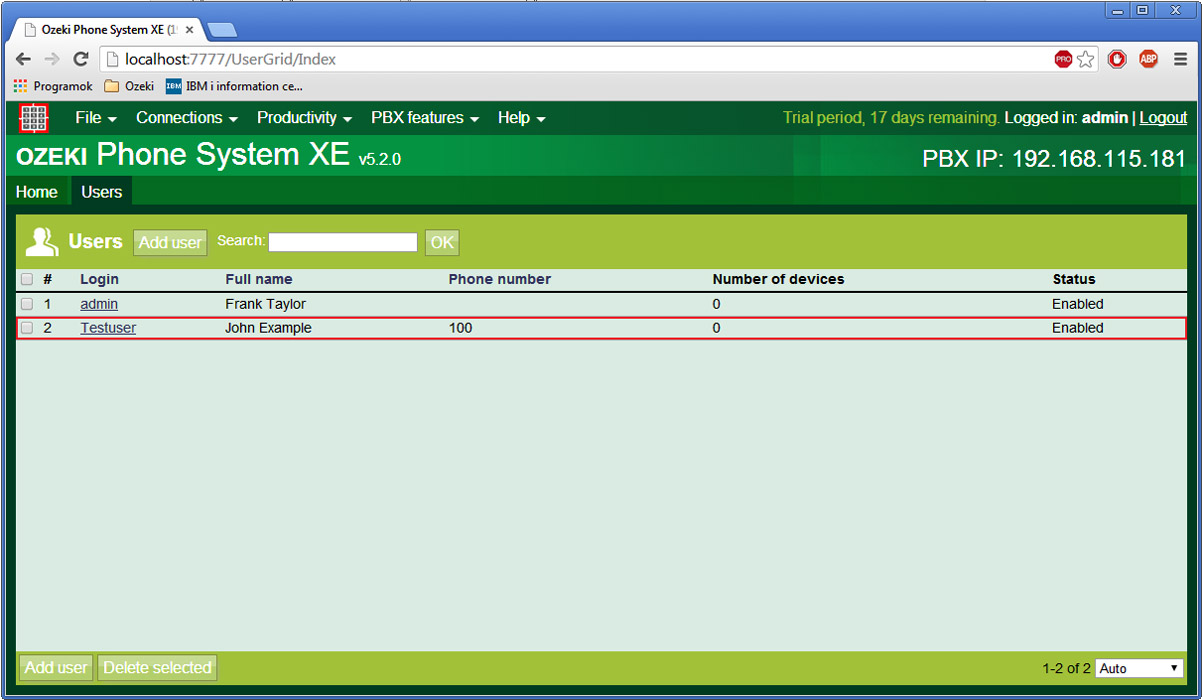Click Add user button beside Users title
Image resolution: width=1202 pixels, height=700 pixels.
(170, 242)
